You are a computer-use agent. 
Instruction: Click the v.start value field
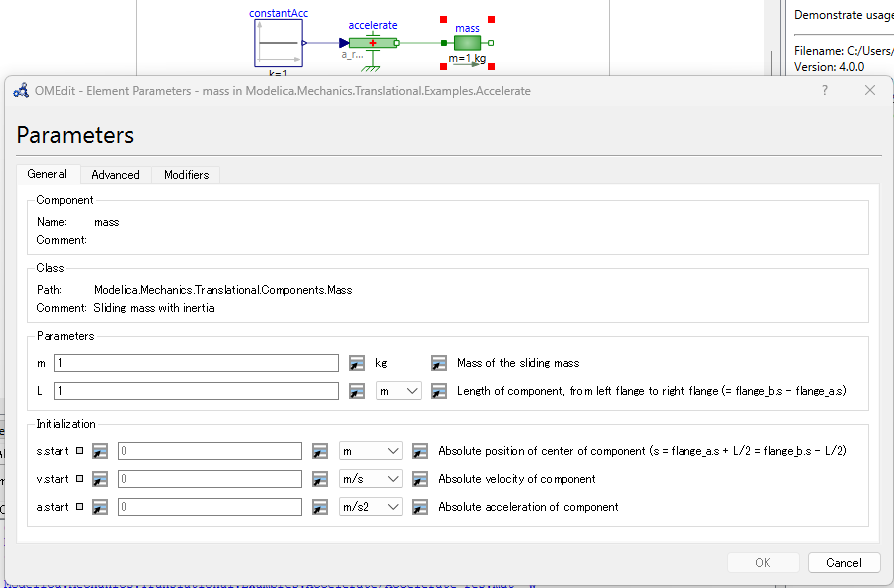[210, 478]
